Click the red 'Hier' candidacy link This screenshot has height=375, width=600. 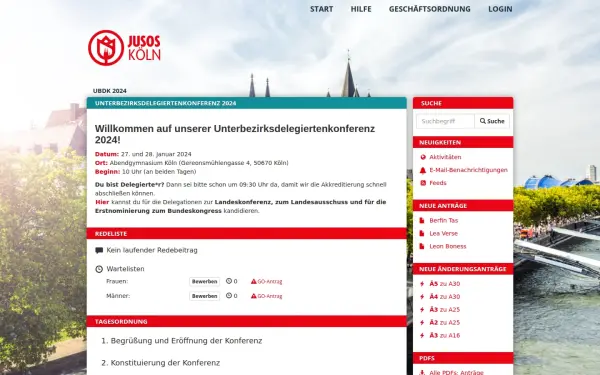pos(102,202)
